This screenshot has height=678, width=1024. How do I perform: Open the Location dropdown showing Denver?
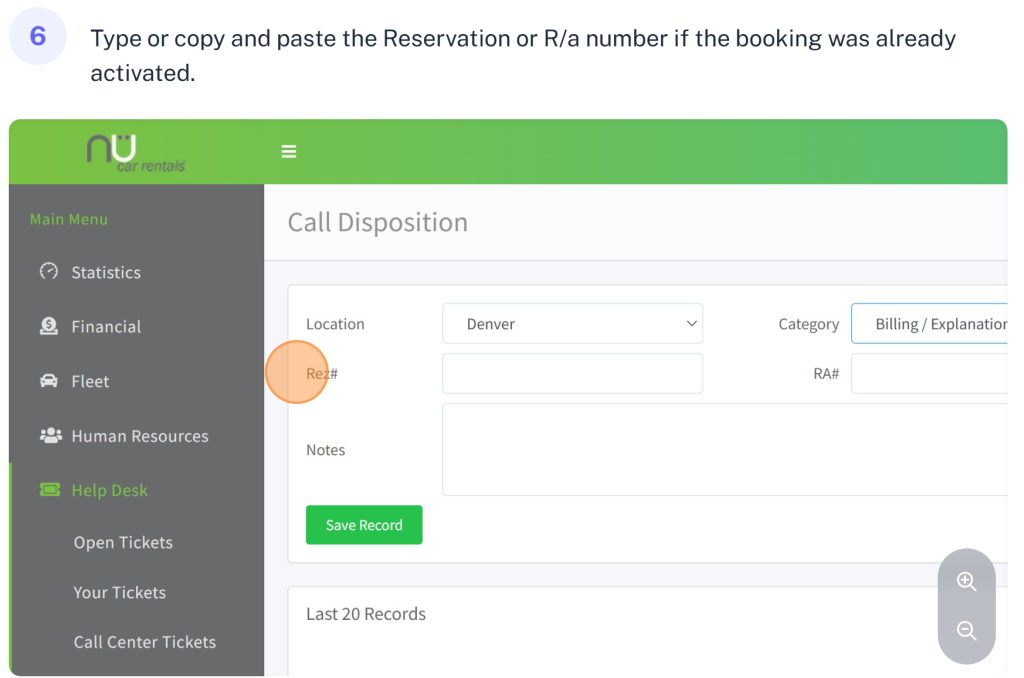572,324
